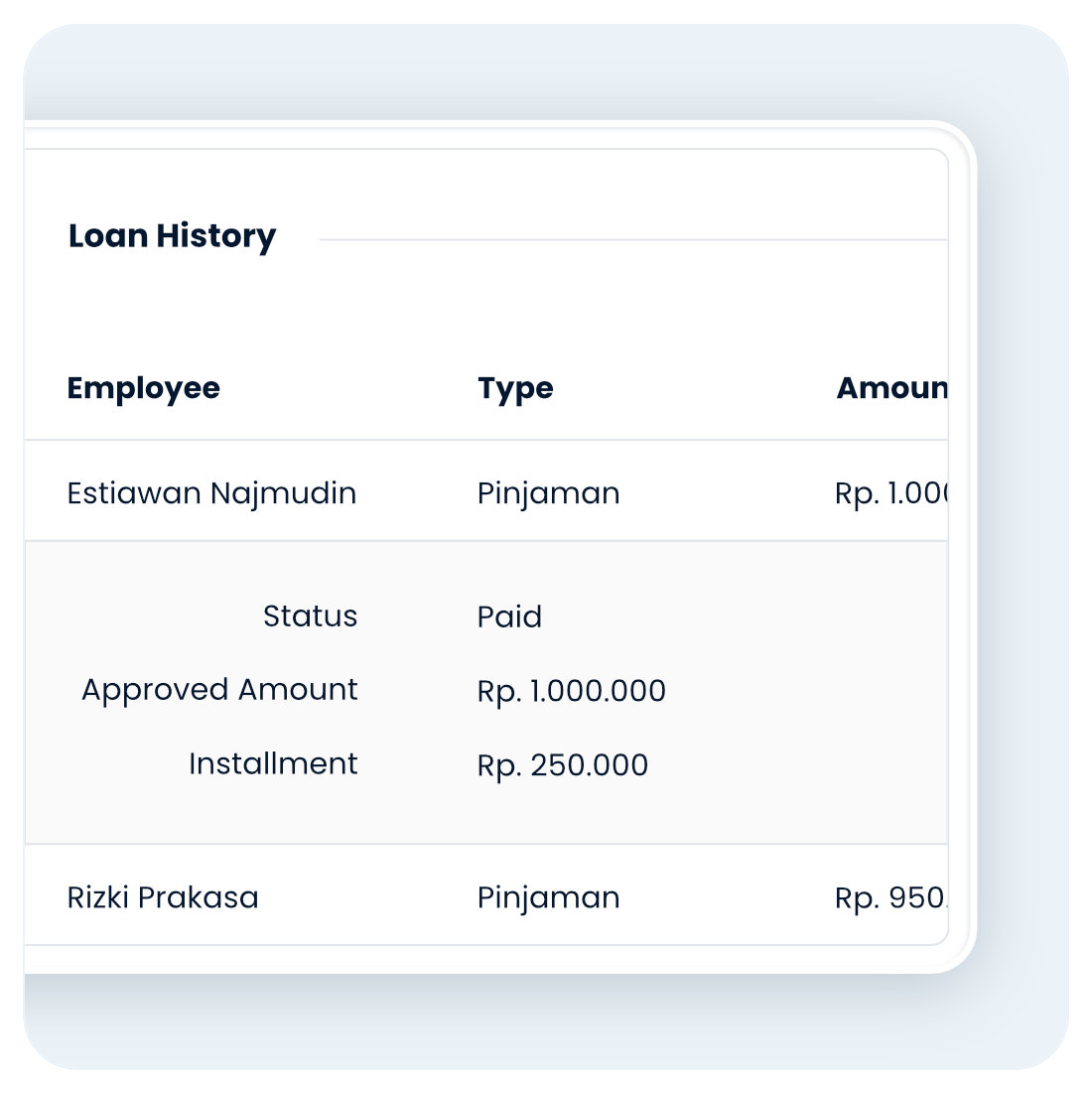
Task: Click the Loan History section heading
Action: [172, 236]
